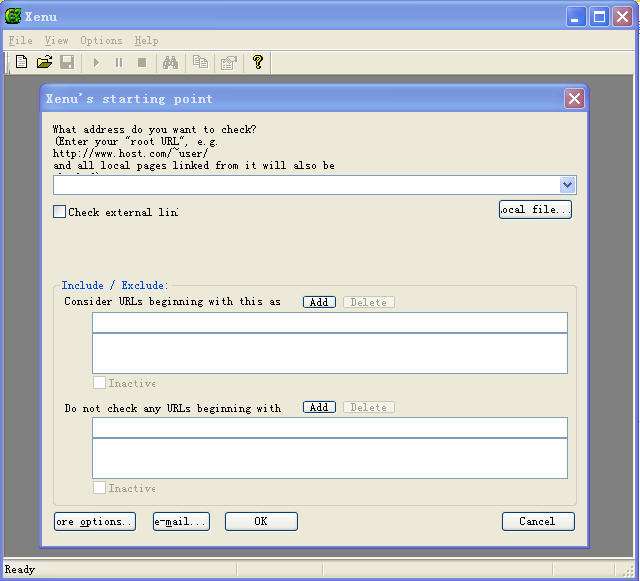This screenshot has height=581, width=640.
Task: Click the New document toolbar icon
Action: [x=21, y=62]
